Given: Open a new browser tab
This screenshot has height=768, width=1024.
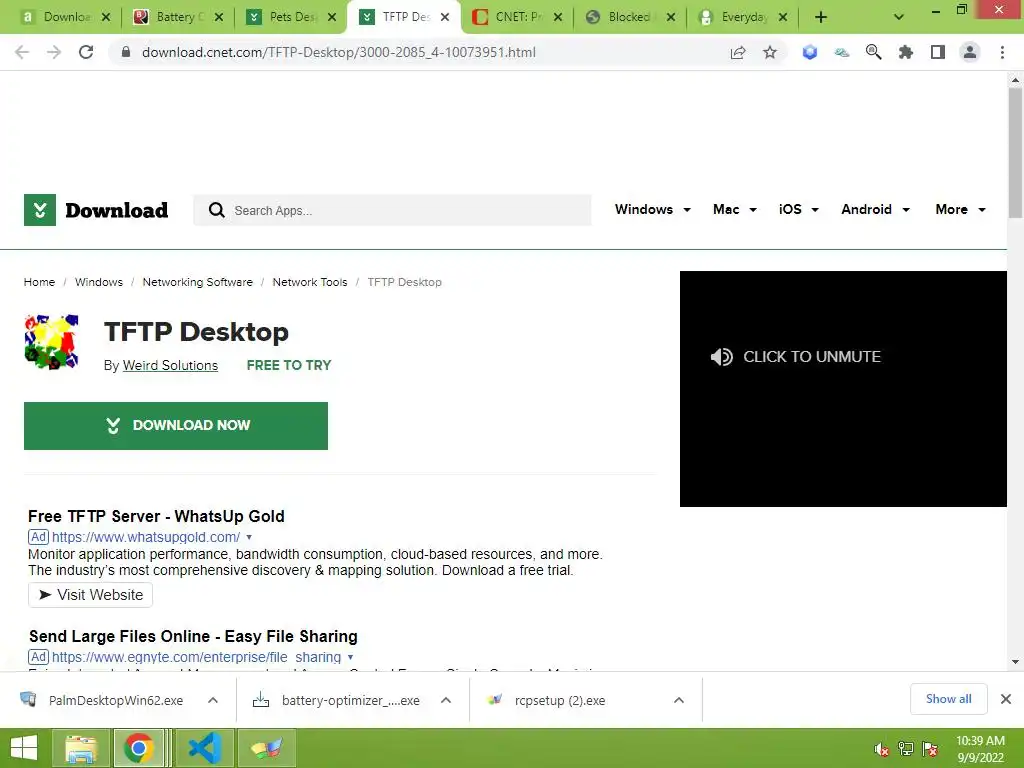Looking at the screenshot, I should click(x=821, y=17).
